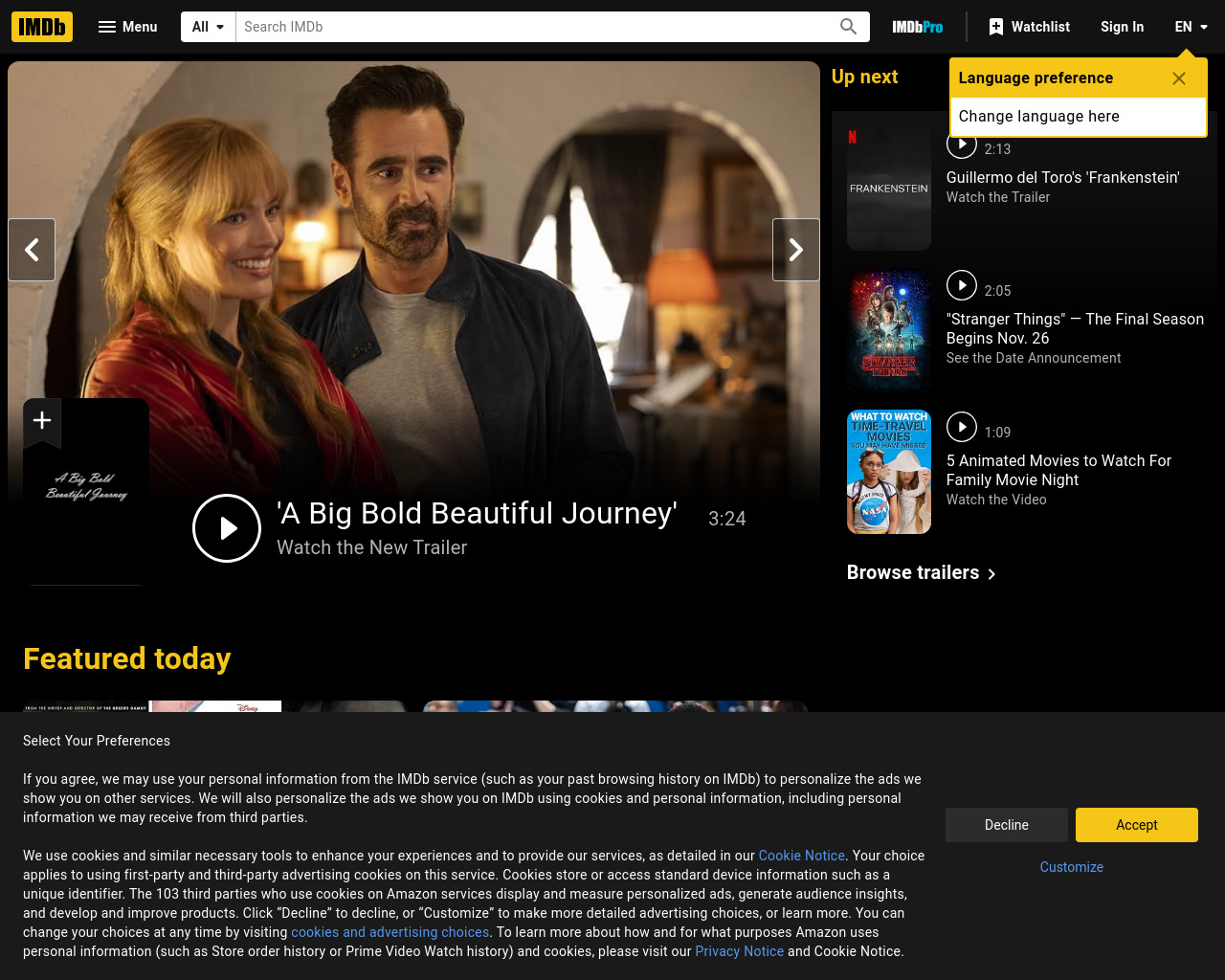1225x980 pixels.
Task: Click 'Watch the Trailer' under Frankenstein
Action: point(998,197)
